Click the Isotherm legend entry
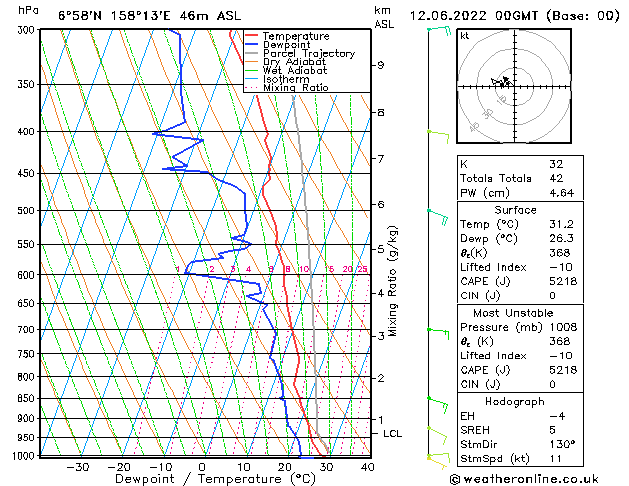The height and width of the screenshot is (486, 629). [286, 79]
